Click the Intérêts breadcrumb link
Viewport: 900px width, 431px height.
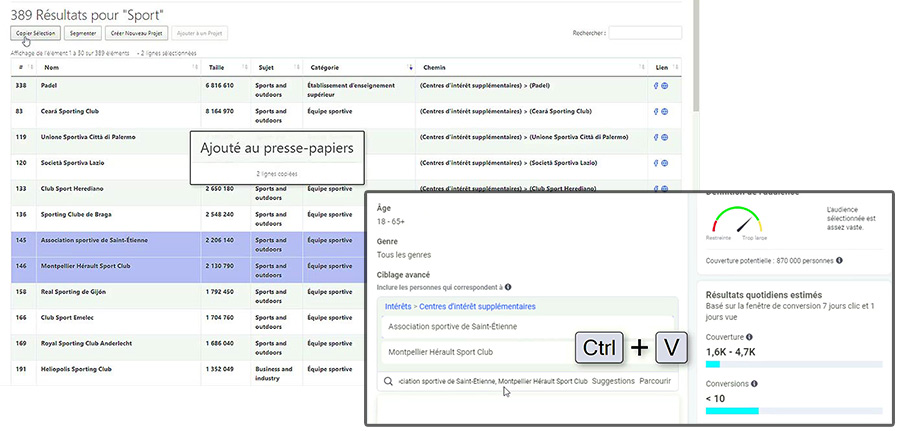coord(398,307)
